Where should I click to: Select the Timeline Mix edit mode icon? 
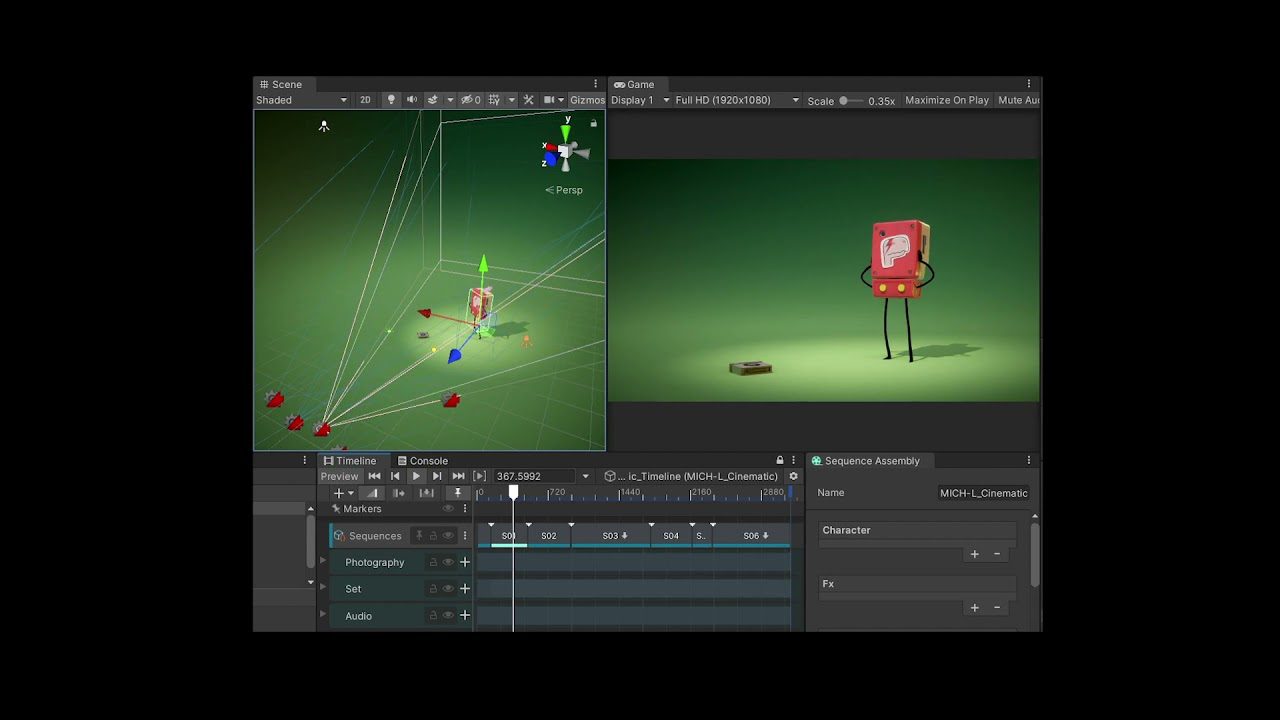pyautogui.click(x=371, y=493)
